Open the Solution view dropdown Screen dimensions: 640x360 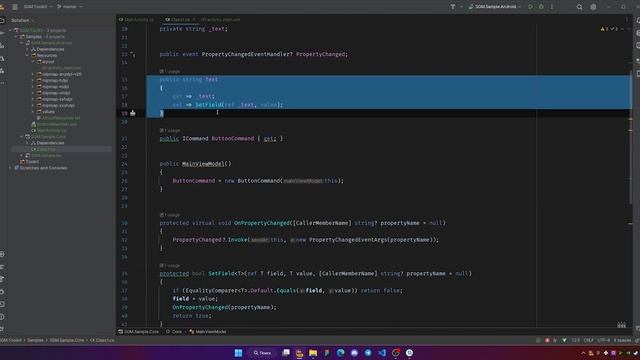[x=22, y=20]
